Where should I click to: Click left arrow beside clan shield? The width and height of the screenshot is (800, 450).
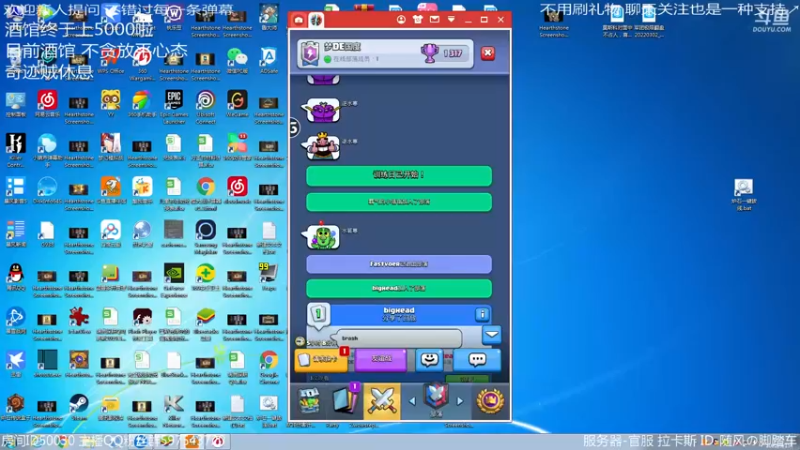[x=412, y=402]
